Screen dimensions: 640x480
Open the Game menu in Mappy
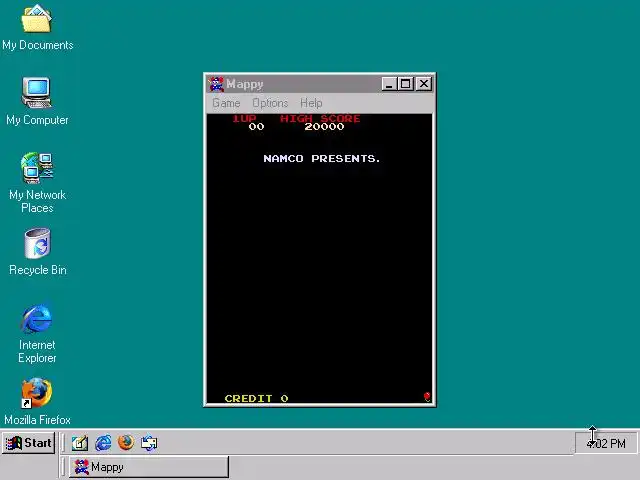(x=226, y=103)
